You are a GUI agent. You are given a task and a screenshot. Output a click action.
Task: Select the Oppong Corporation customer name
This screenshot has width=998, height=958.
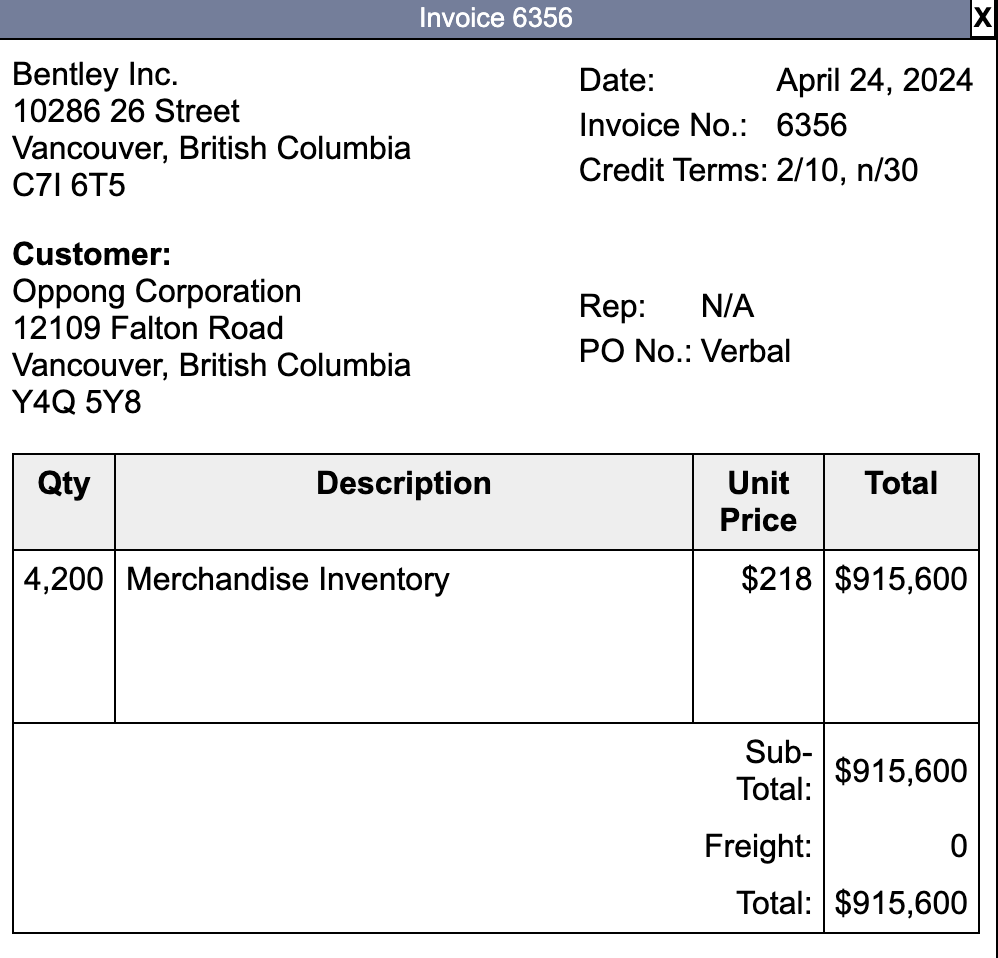pos(155,291)
